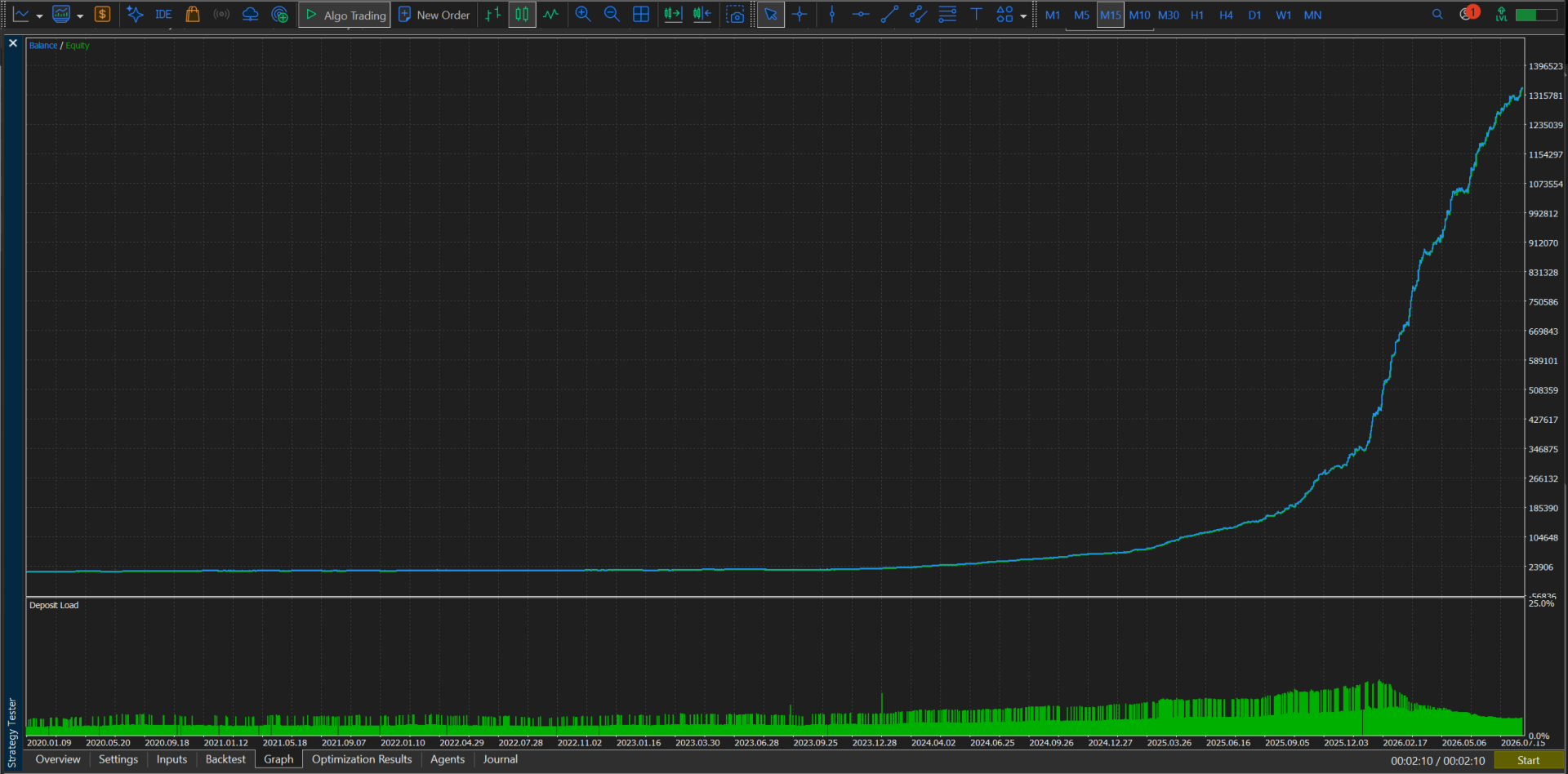This screenshot has height=774, width=1568.
Task: Toggle chart shift
Action: 702,15
